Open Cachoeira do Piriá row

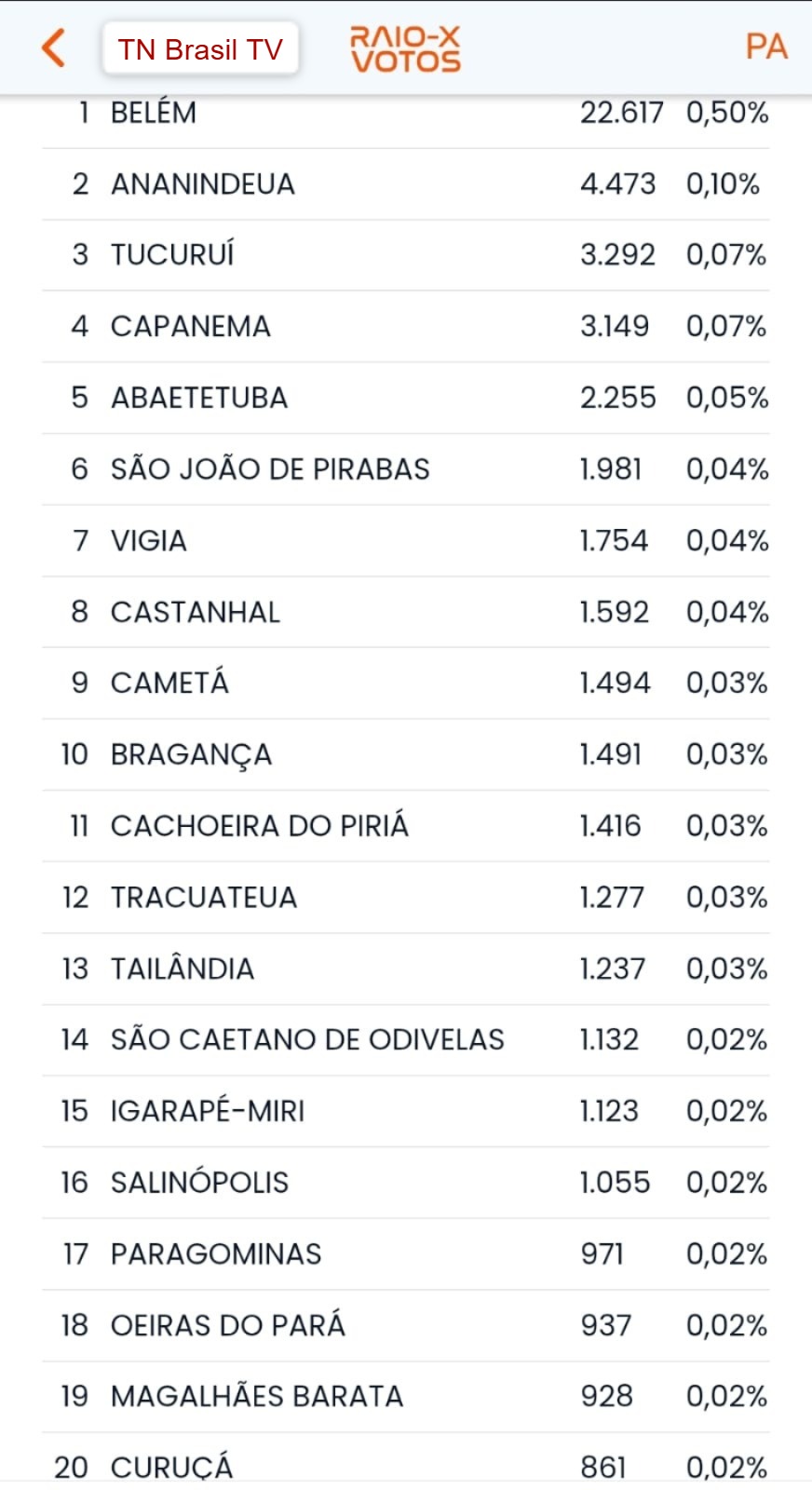pos(406,826)
